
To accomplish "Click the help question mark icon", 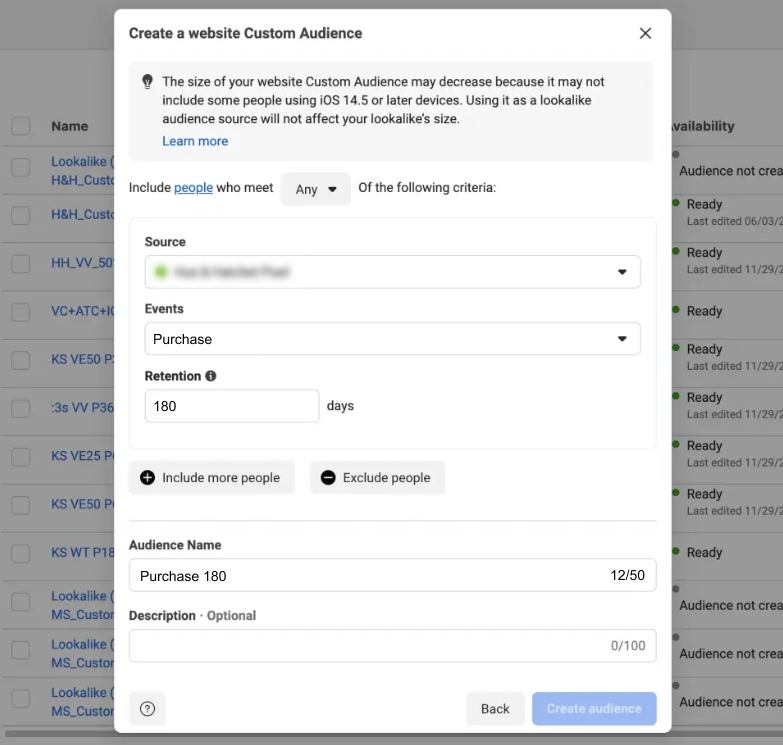I will pos(148,709).
